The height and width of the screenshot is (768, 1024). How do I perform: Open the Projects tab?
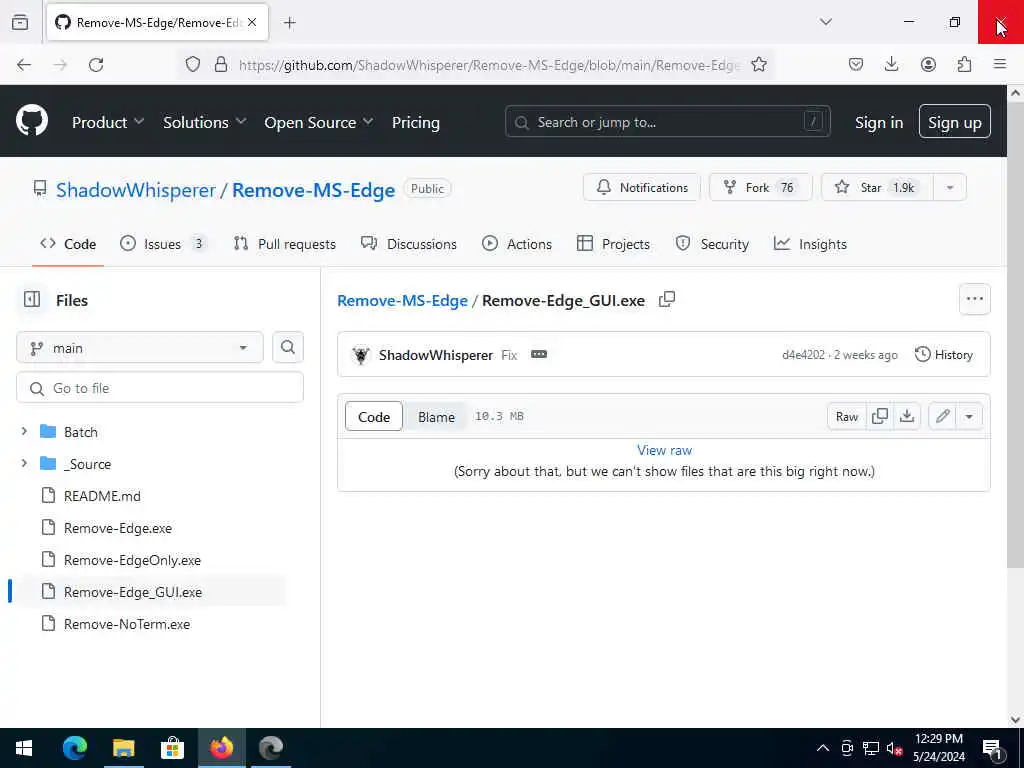point(613,244)
